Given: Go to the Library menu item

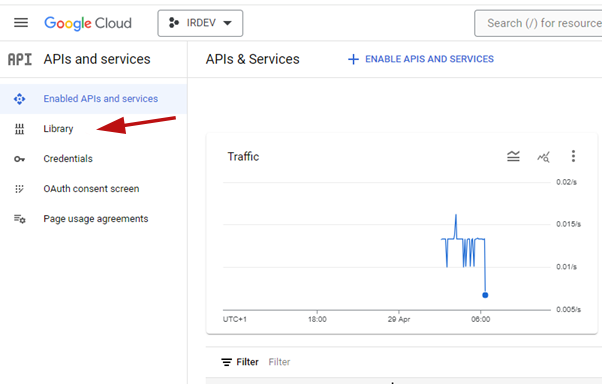Looking at the screenshot, I should (58, 129).
